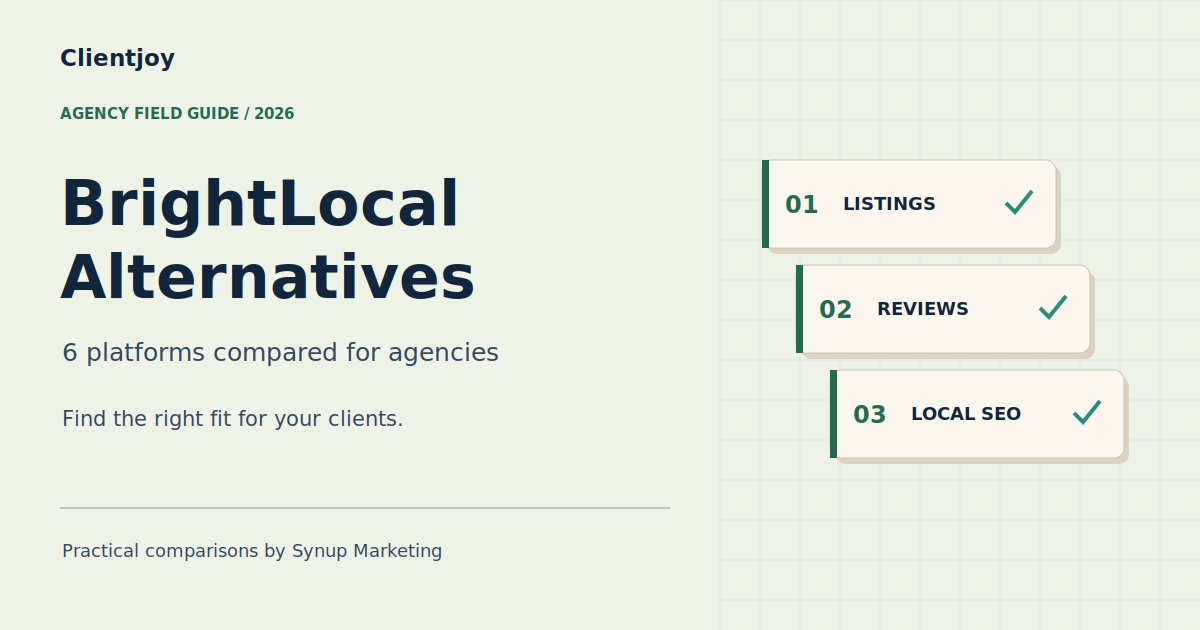Click the REVIEWS label

pos(923,309)
